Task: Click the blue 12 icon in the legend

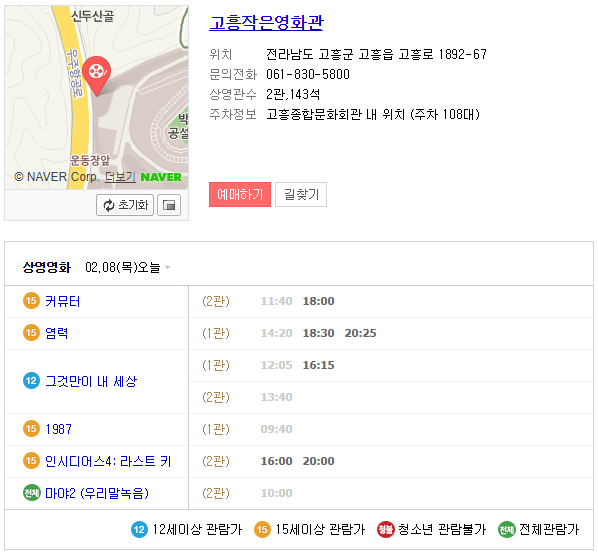Action: coord(139,530)
